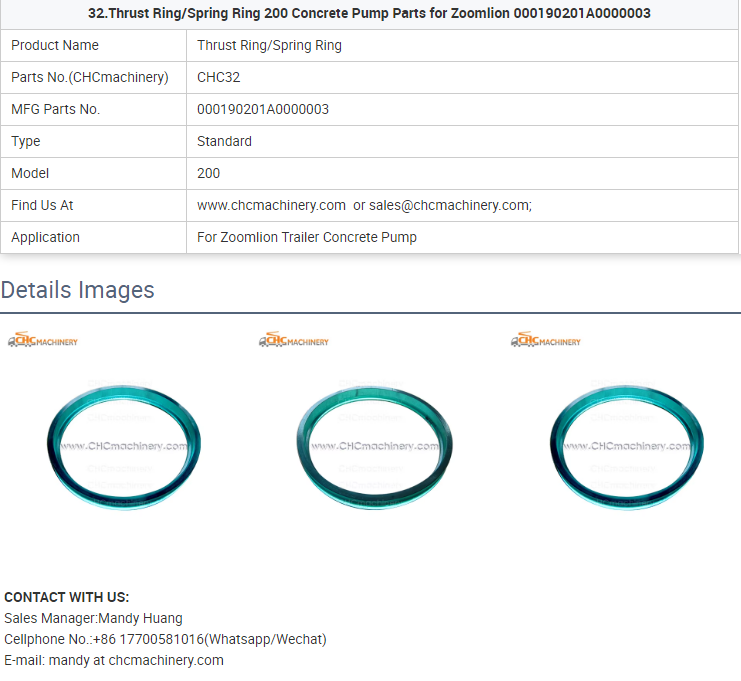
Task: Click the 'CONTACT WITH US:' heading
Action: (x=67, y=597)
